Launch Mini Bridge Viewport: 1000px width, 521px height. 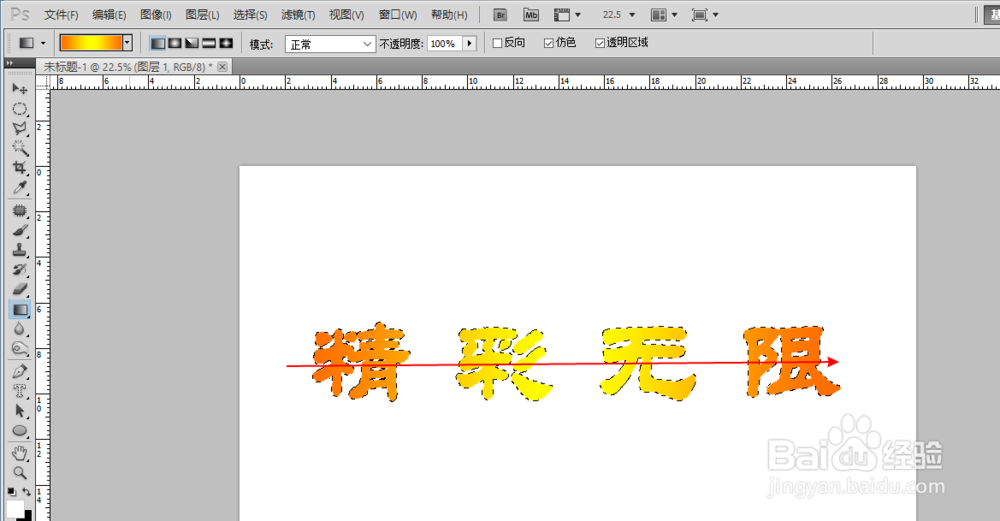(x=531, y=15)
